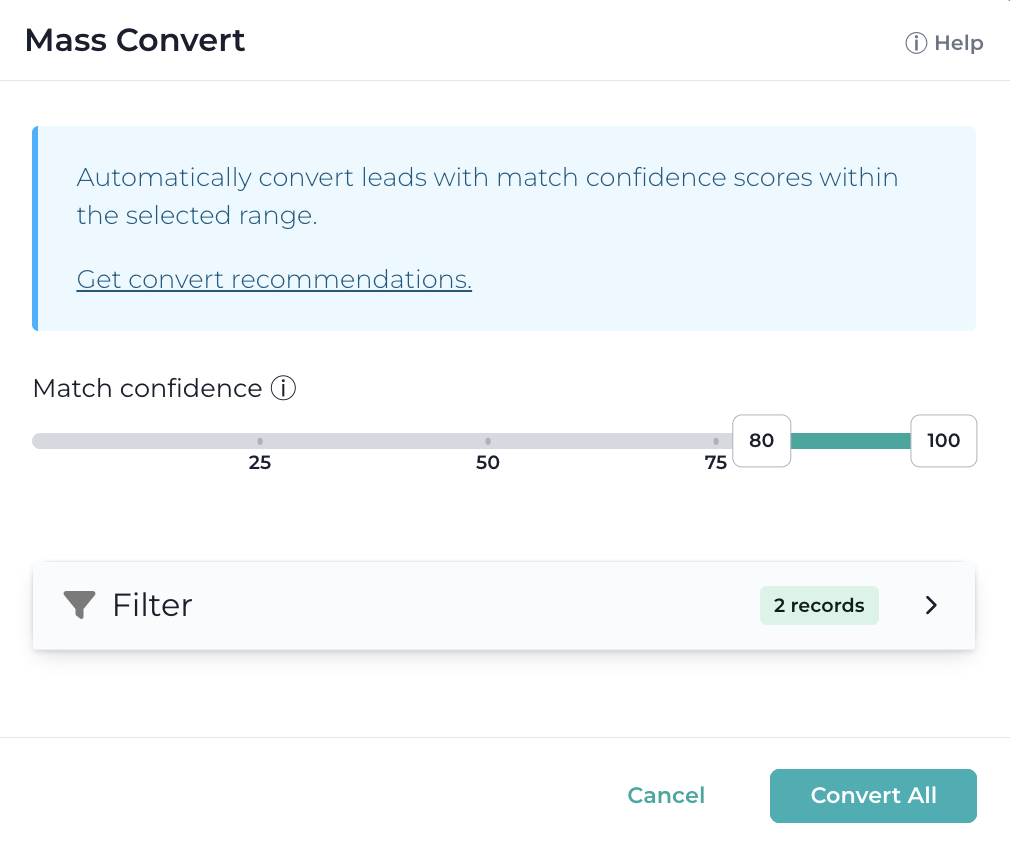Click the Mass Convert dialog title
The image size is (1010, 844).
[135, 40]
